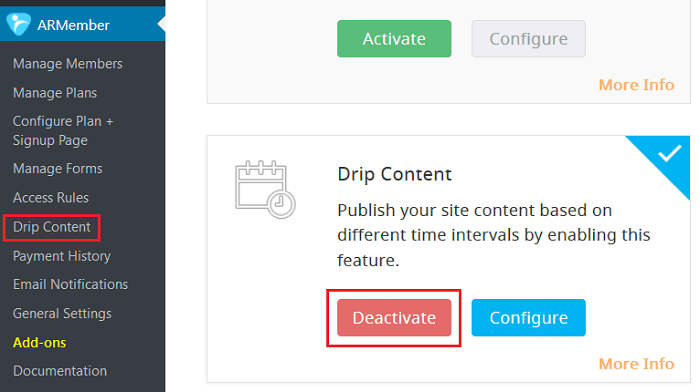Collapse the ARMember menu arrow indicator
Screen dimensions: 700x392
pos(162,25)
